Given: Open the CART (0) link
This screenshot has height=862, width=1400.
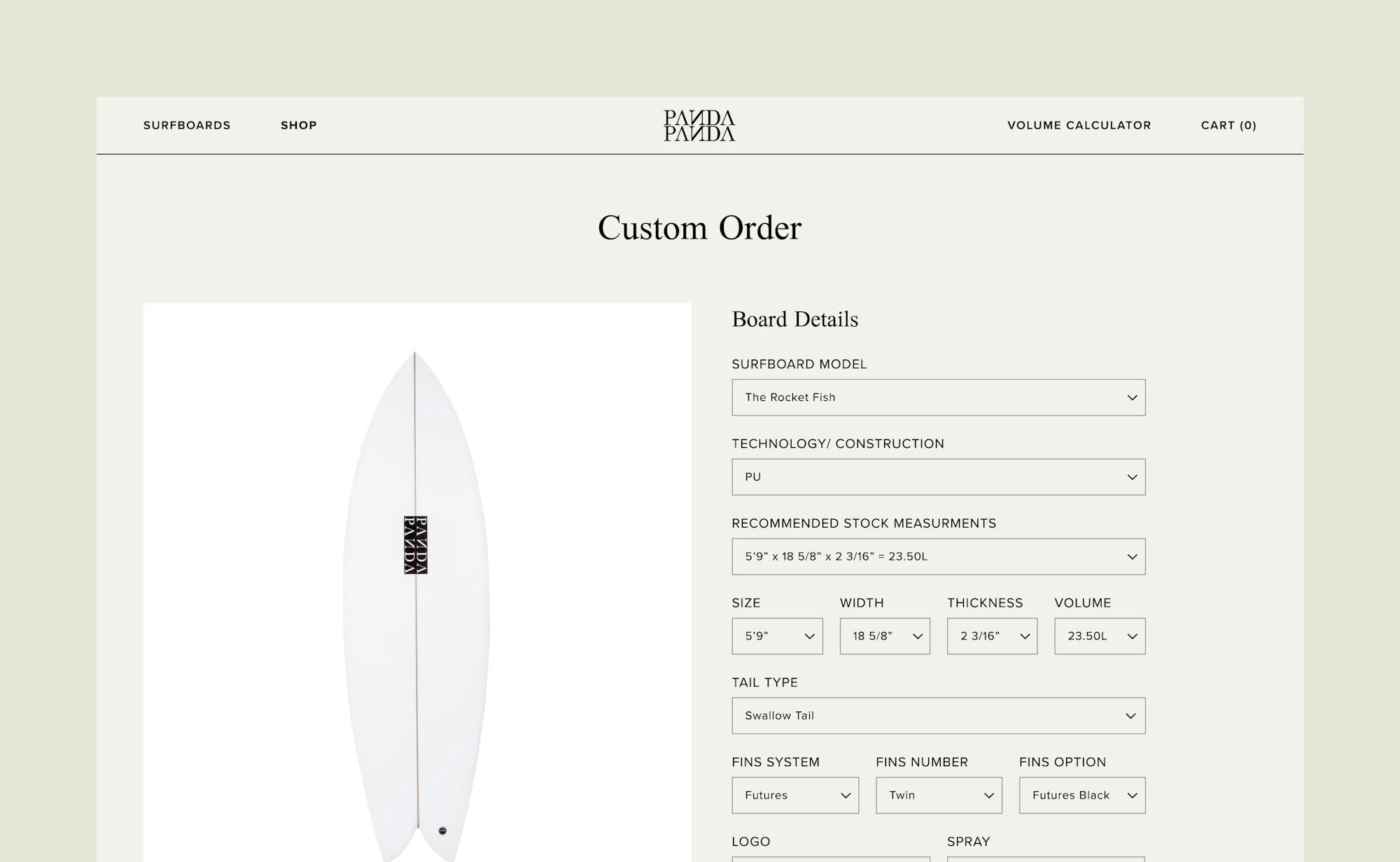Looking at the screenshot, I should (1228, 125).
